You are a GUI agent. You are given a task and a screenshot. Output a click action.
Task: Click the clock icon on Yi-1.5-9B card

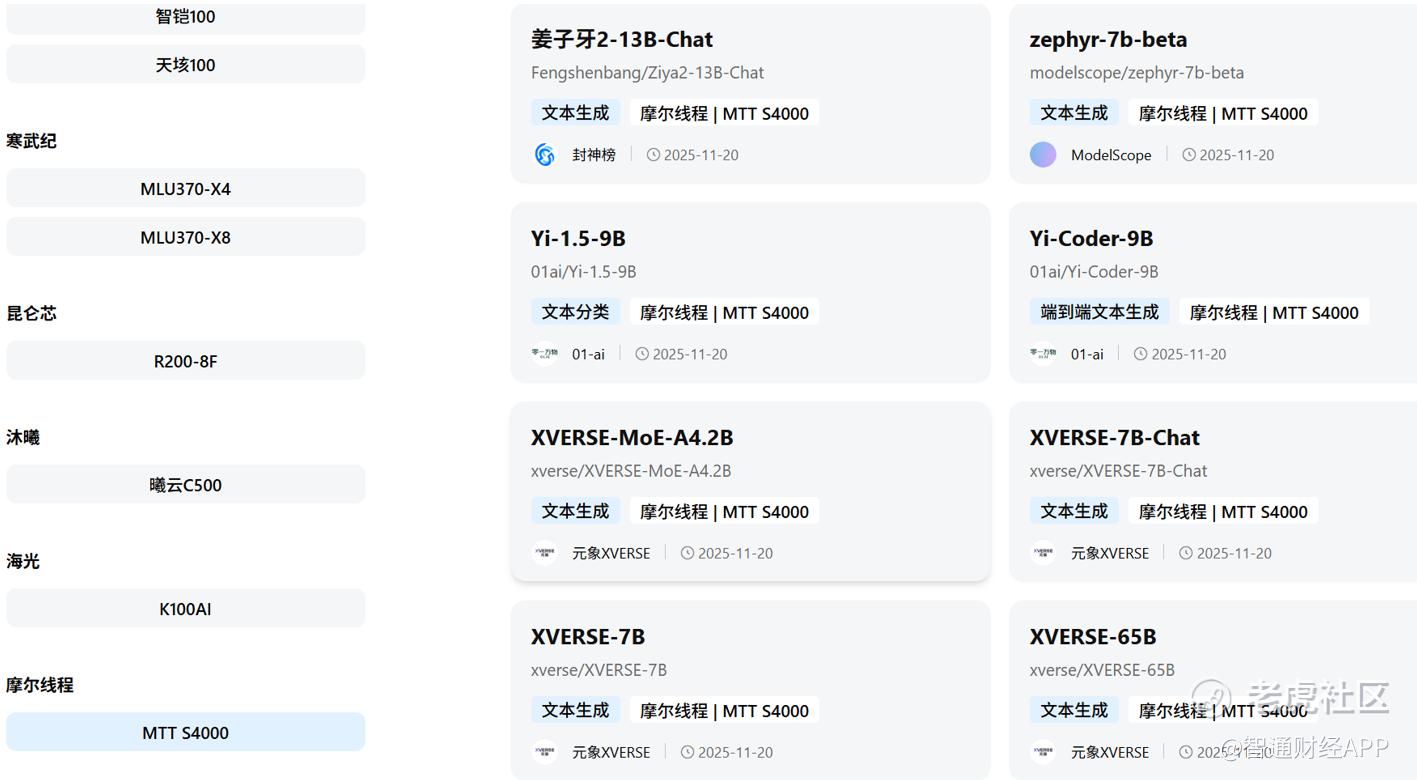coord(642,354)
